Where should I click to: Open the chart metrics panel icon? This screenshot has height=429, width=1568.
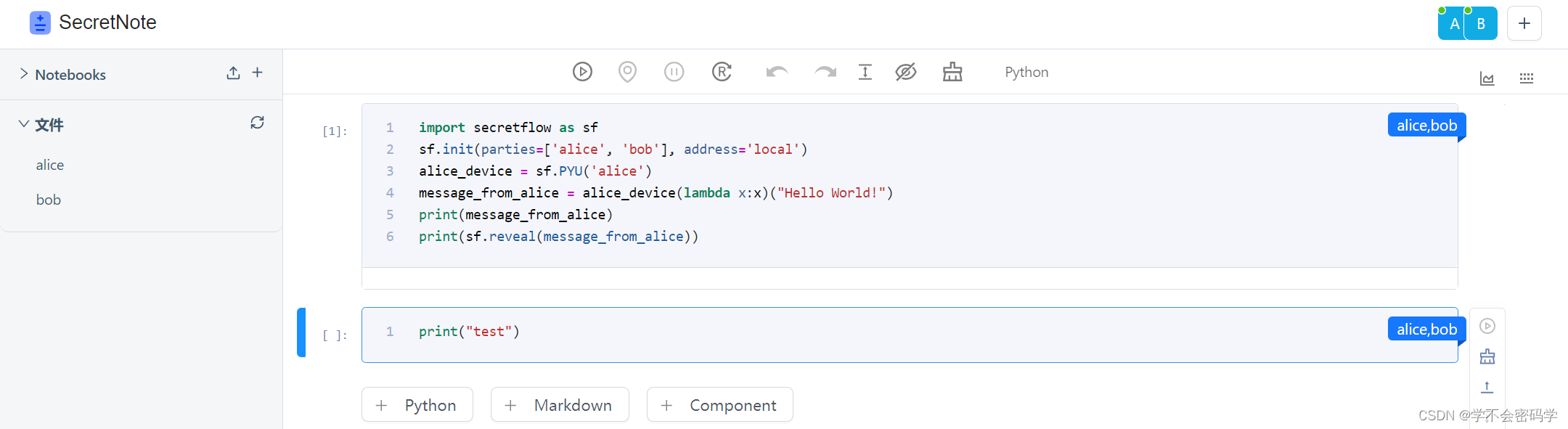click(x=1487, y=78)
